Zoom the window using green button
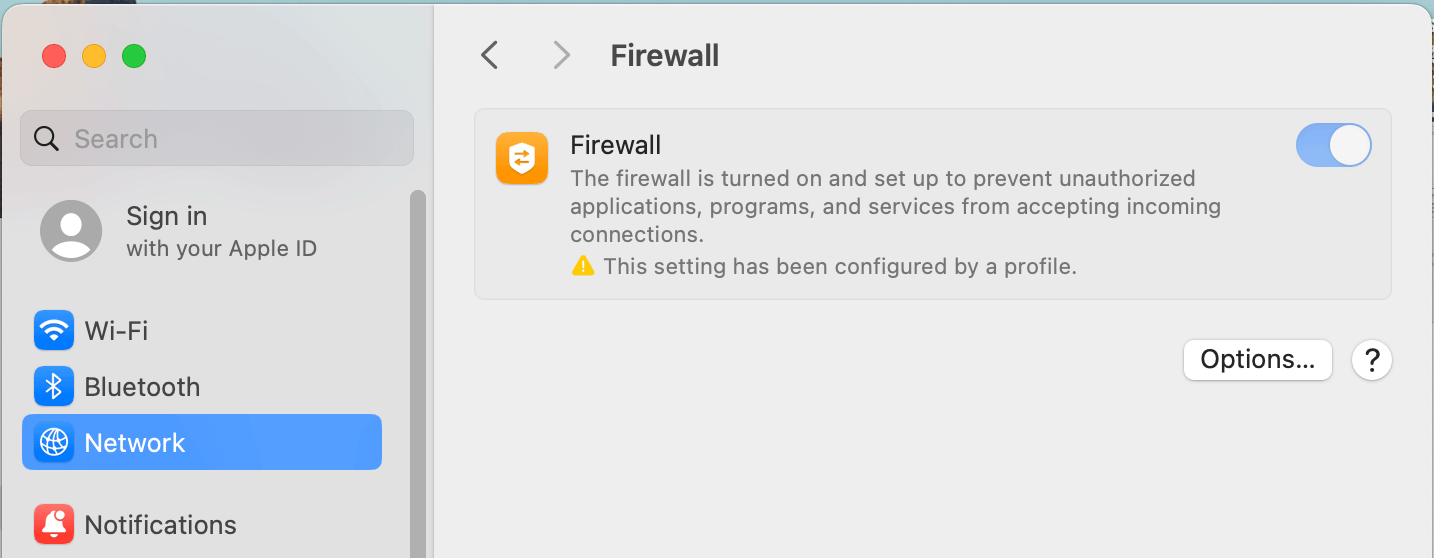The height and width of the screenshot is (558, 1434). coord(134,56)
